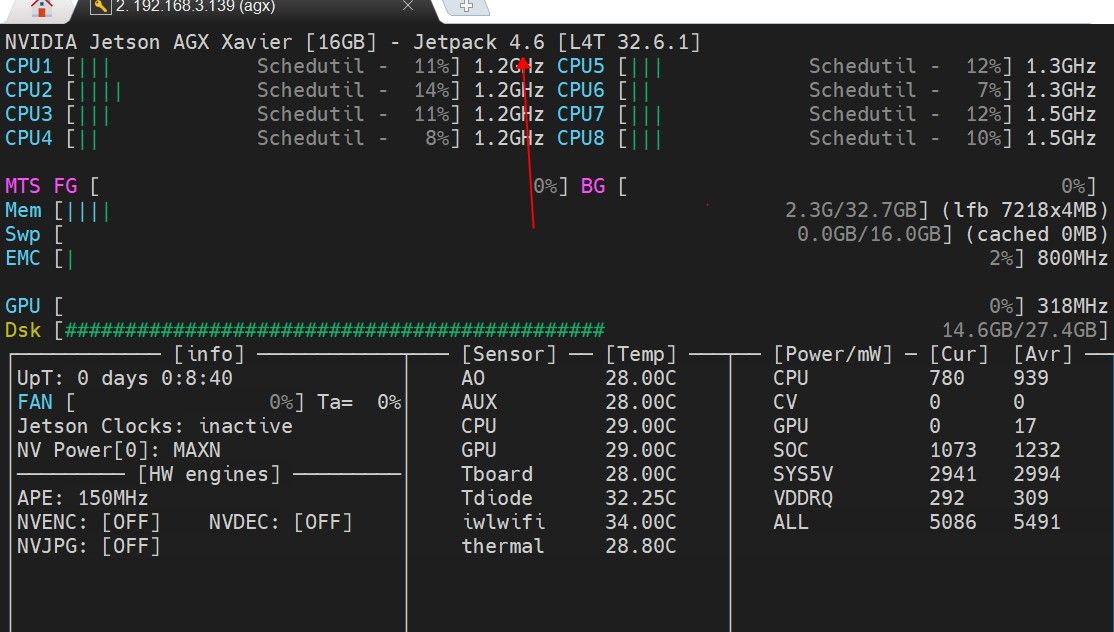Open the Home tab with house icon
This screenshot has width=1114, height=632.
pyautogui.click(x=41, y=8)
